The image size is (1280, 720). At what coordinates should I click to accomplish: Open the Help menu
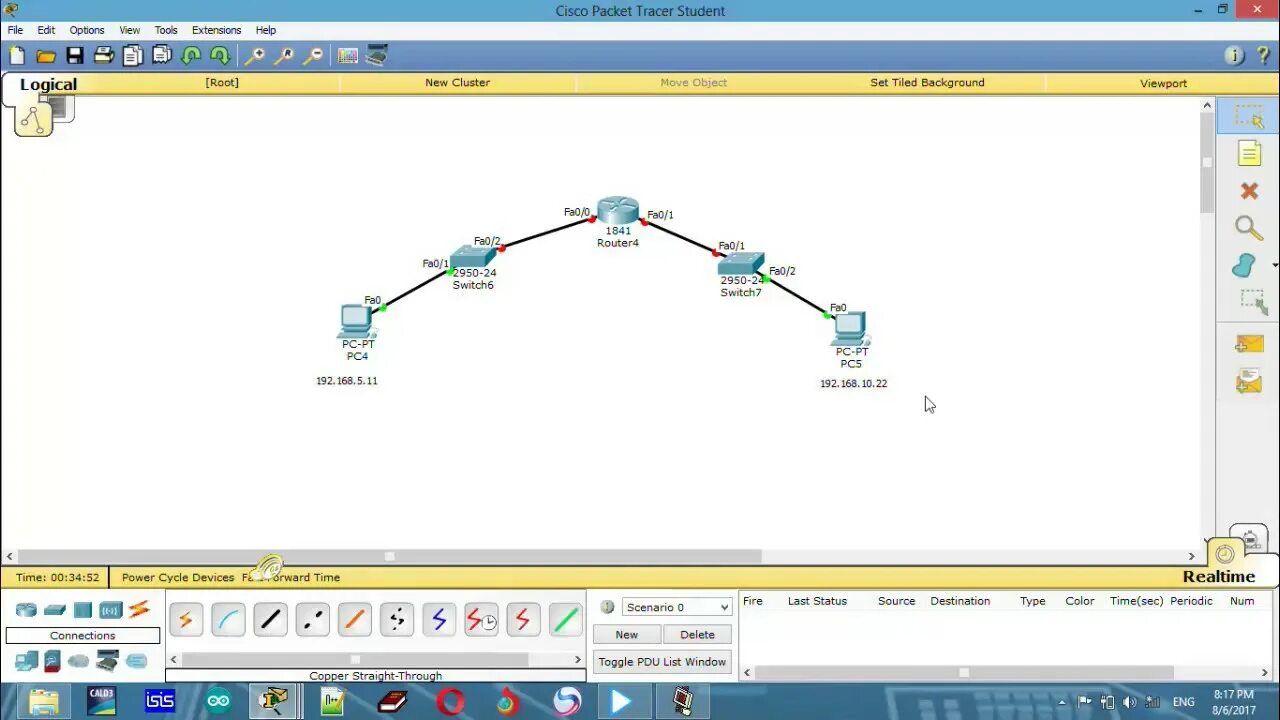click(x=265, y=30)
